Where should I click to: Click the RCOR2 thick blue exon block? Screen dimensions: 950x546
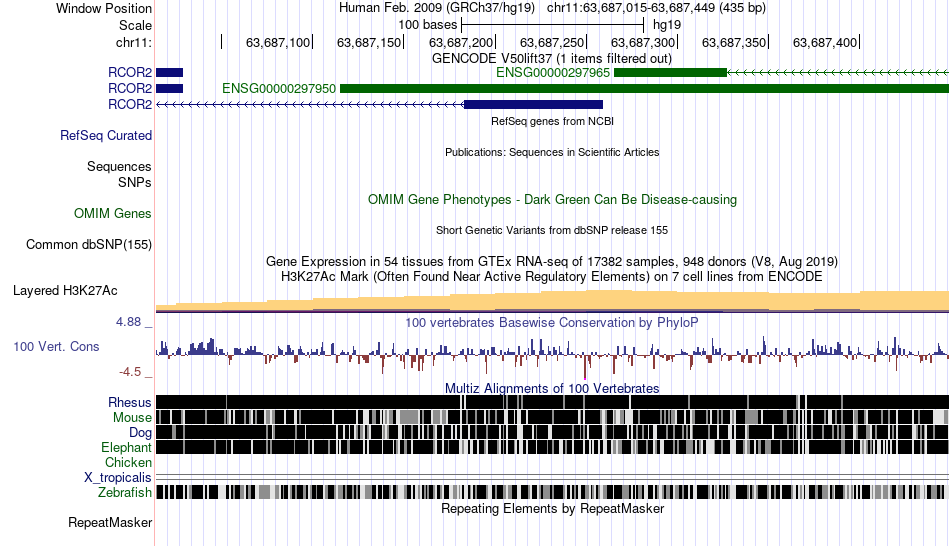(533, 104)
